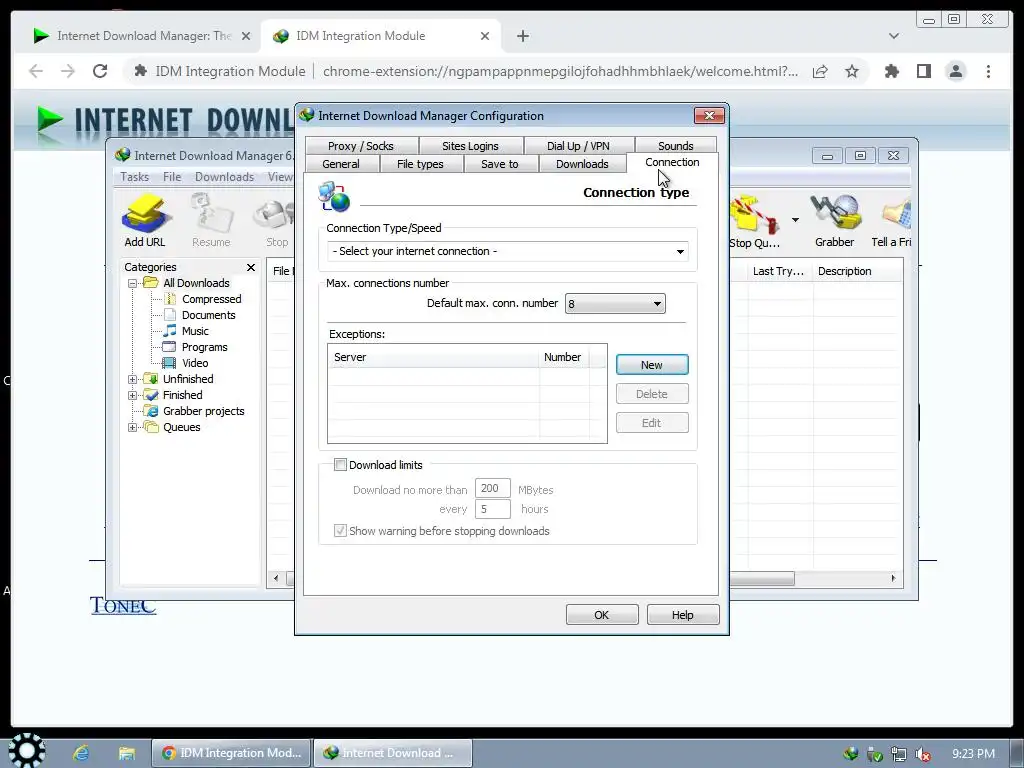Click the network tray icon
The height and width of the screenshot is (768, 1024).
[x=899, y=754]
